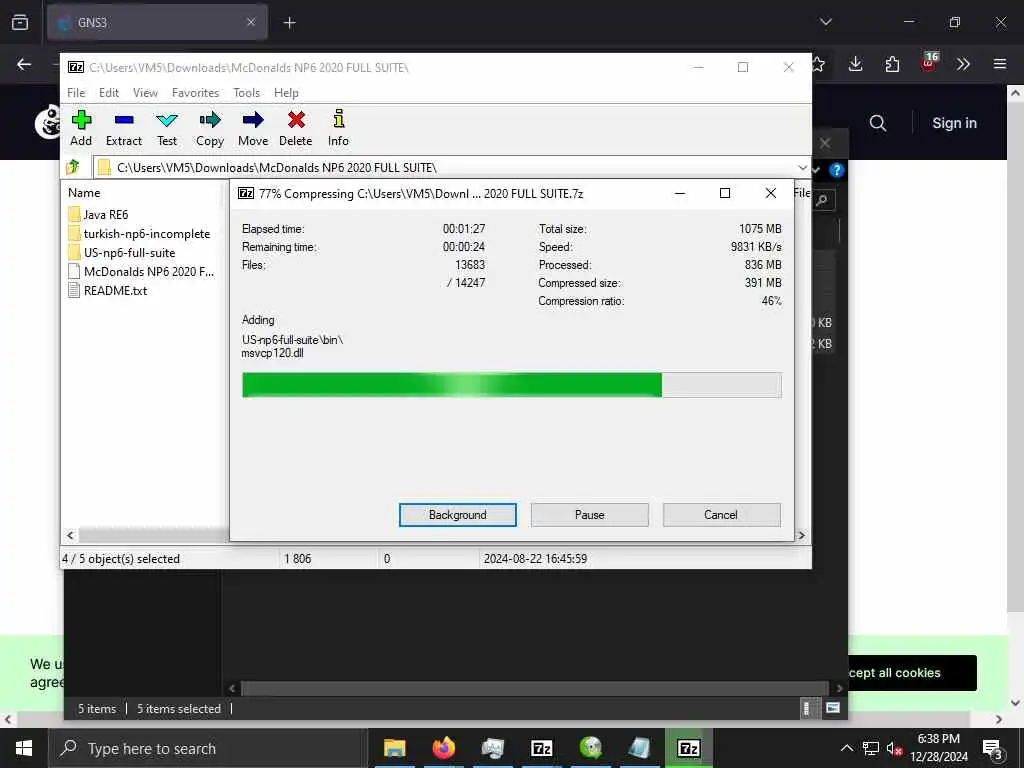Click the network tray icon

871,748
